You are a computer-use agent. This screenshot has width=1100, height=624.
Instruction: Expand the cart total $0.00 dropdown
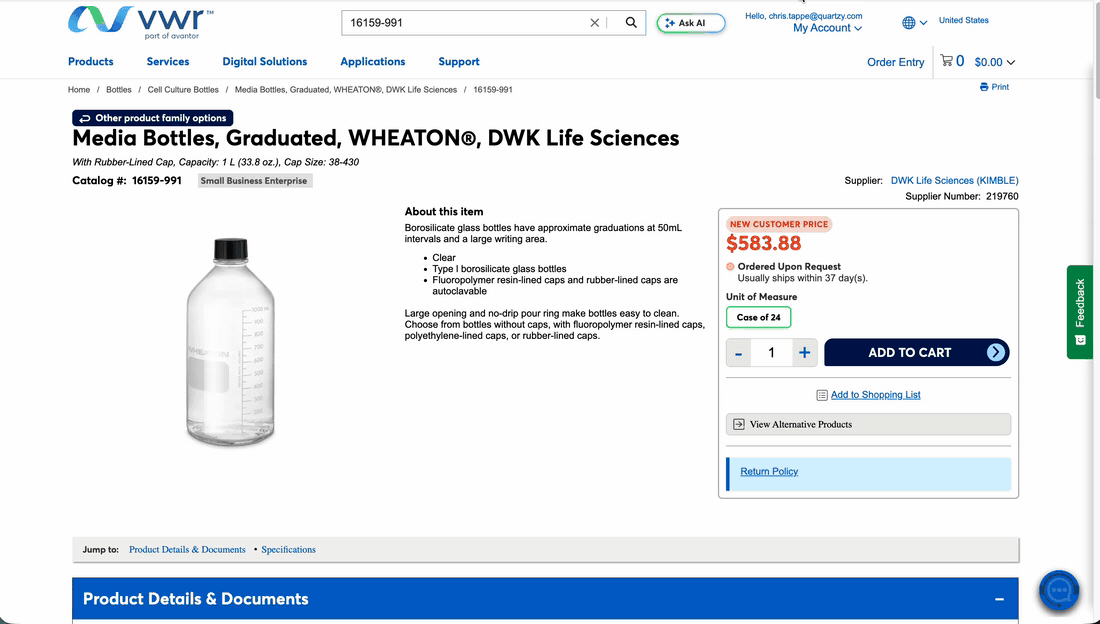pyautogui.click(x=995, y=62)
